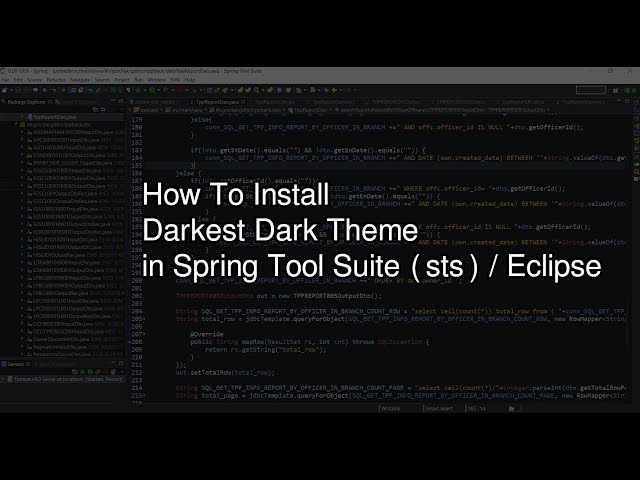
Task: Expand the Tomcat v8.0 Server entry
Action: pyautogui.click(x=4, y=379)
